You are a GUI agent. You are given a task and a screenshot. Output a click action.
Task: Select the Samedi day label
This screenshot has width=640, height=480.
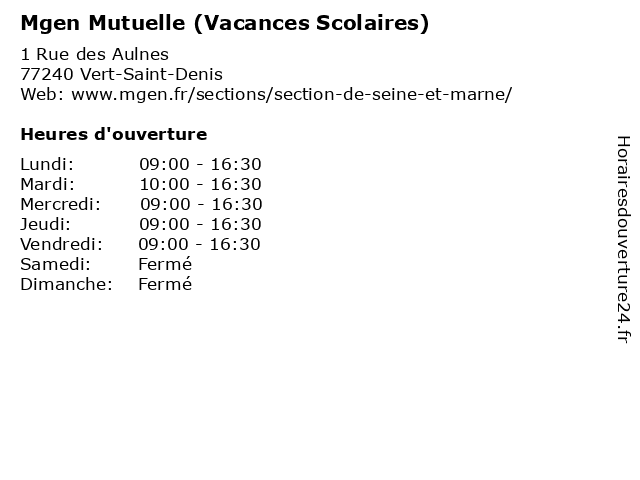tap(55, 264)
